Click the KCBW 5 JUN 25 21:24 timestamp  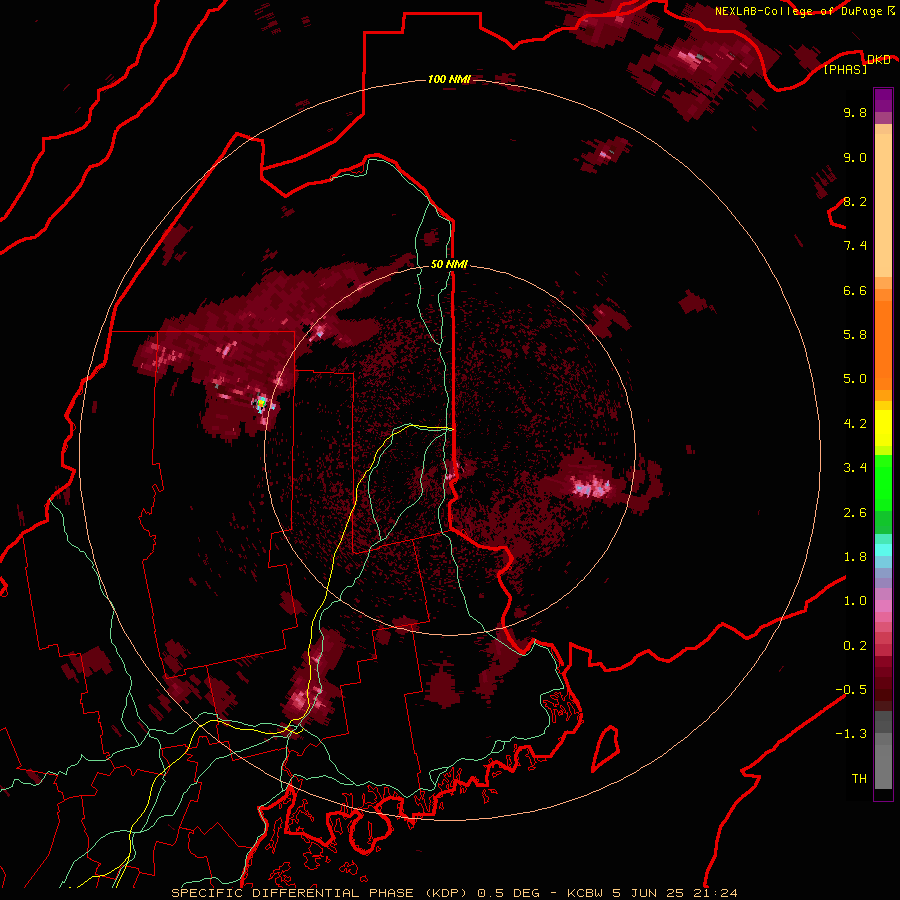click(x=652, y=893)
